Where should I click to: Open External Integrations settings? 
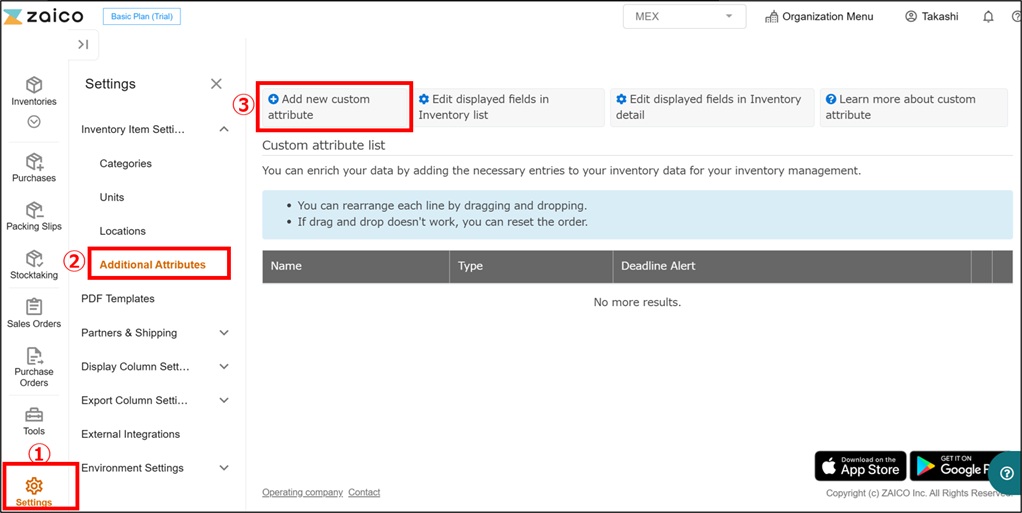[130, 434]
